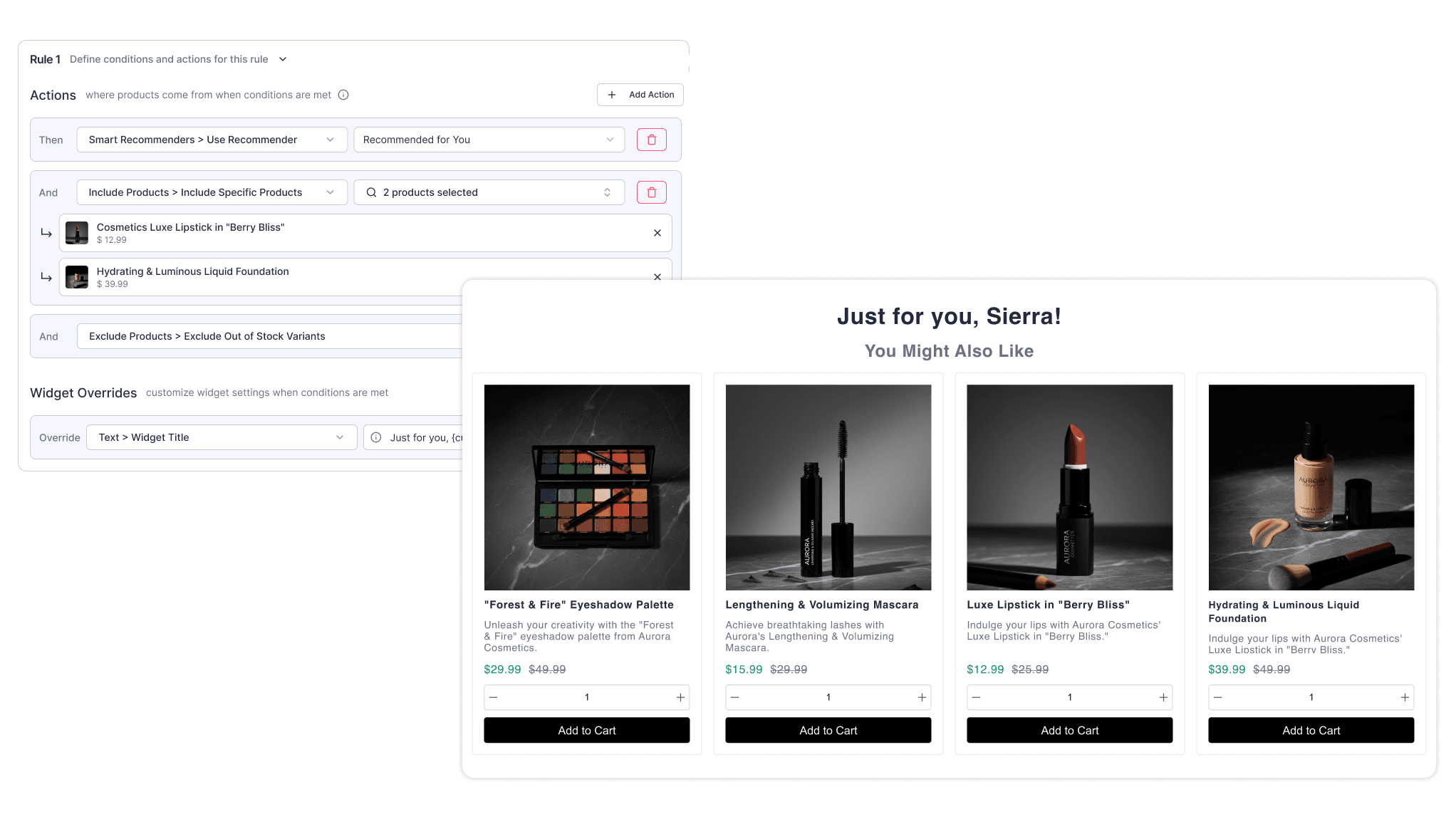Click the info icon beside the widget title override
1456x819 pixels.
pos(375,437)
